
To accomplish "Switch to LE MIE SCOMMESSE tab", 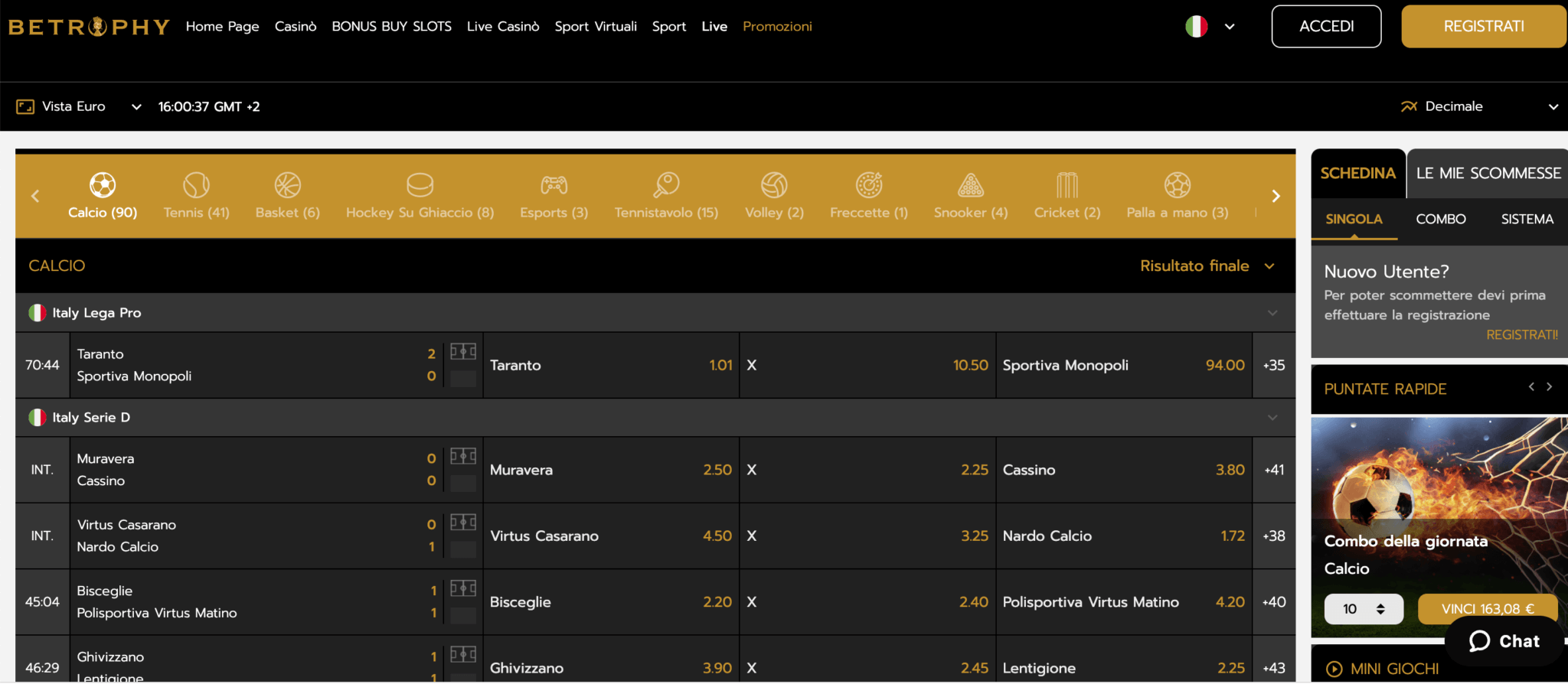I will pos(1488,174).
